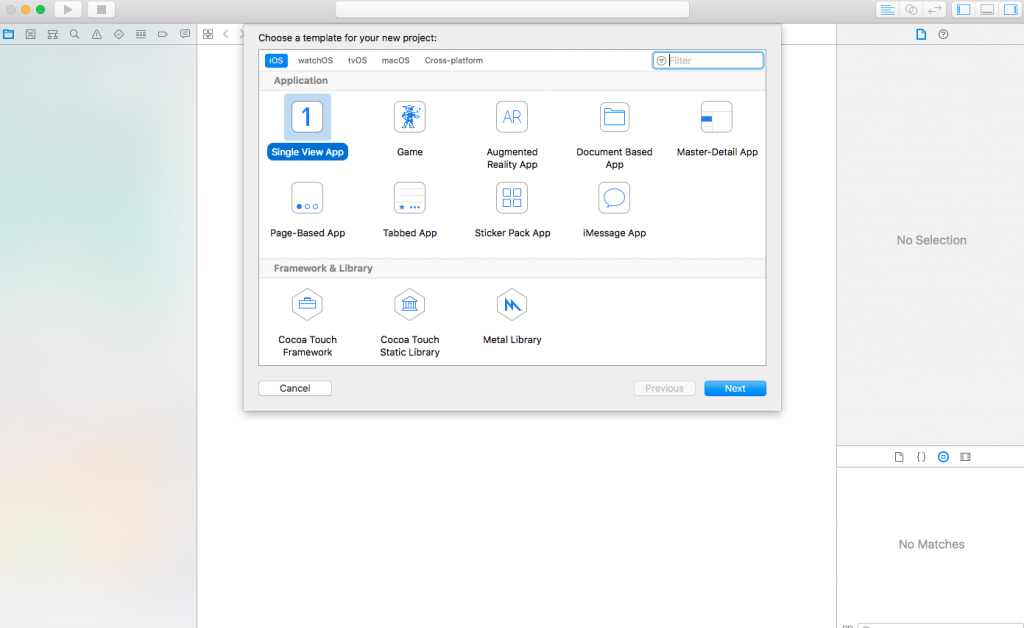Viewport: 1024px width, 628px height.
Task: Open the Find navigator magnifier icon
Action: point(74,34)
